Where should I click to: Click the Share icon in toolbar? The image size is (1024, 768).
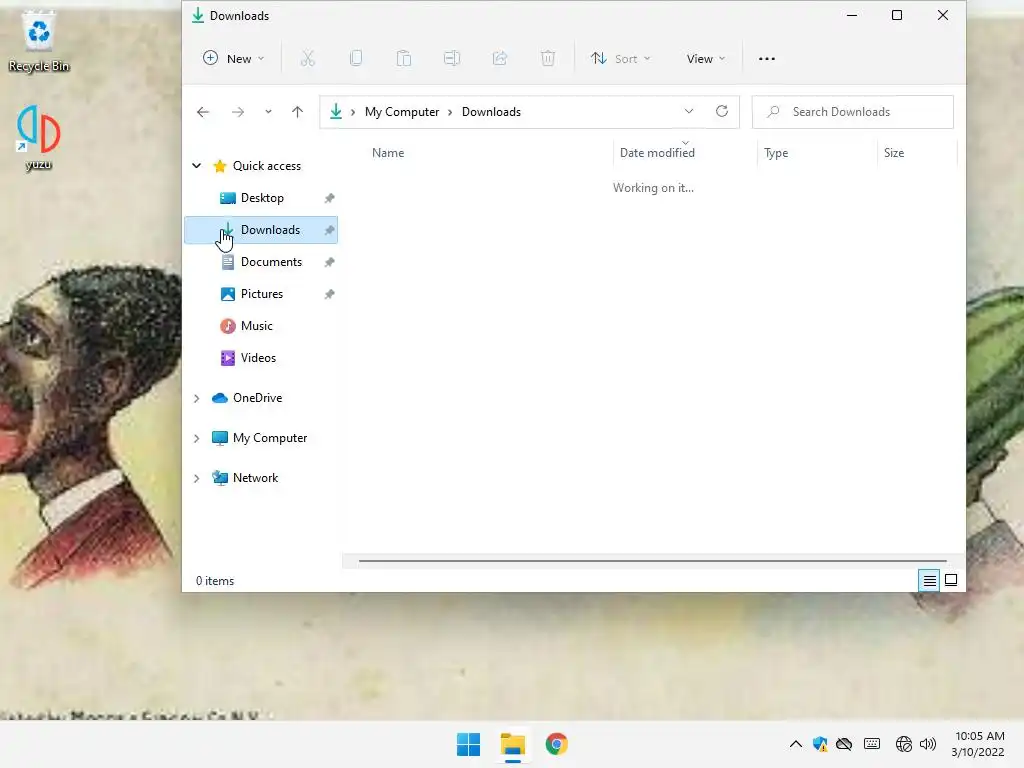(500, 59)
